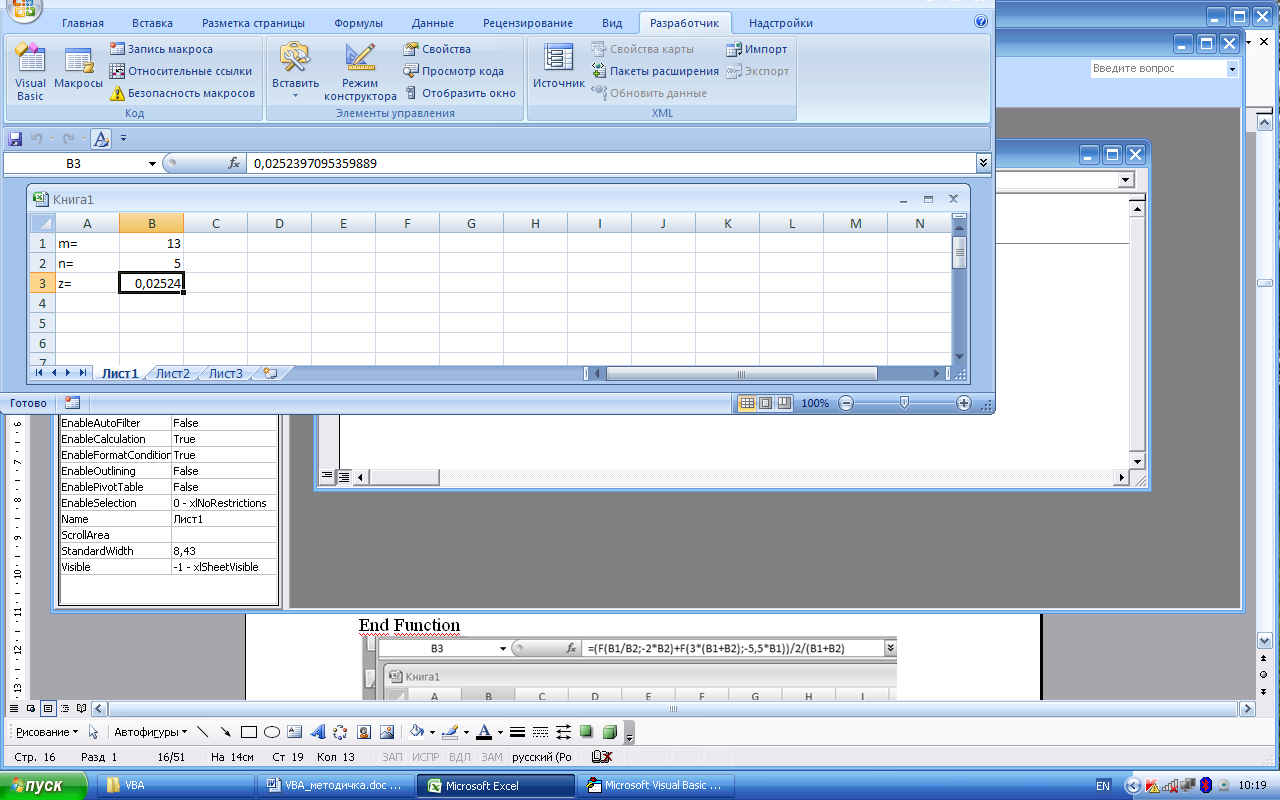Open the Visual Basic editor
Image resolution: width=1280 pixels, height=800 pixels.
tap(30, 73)
